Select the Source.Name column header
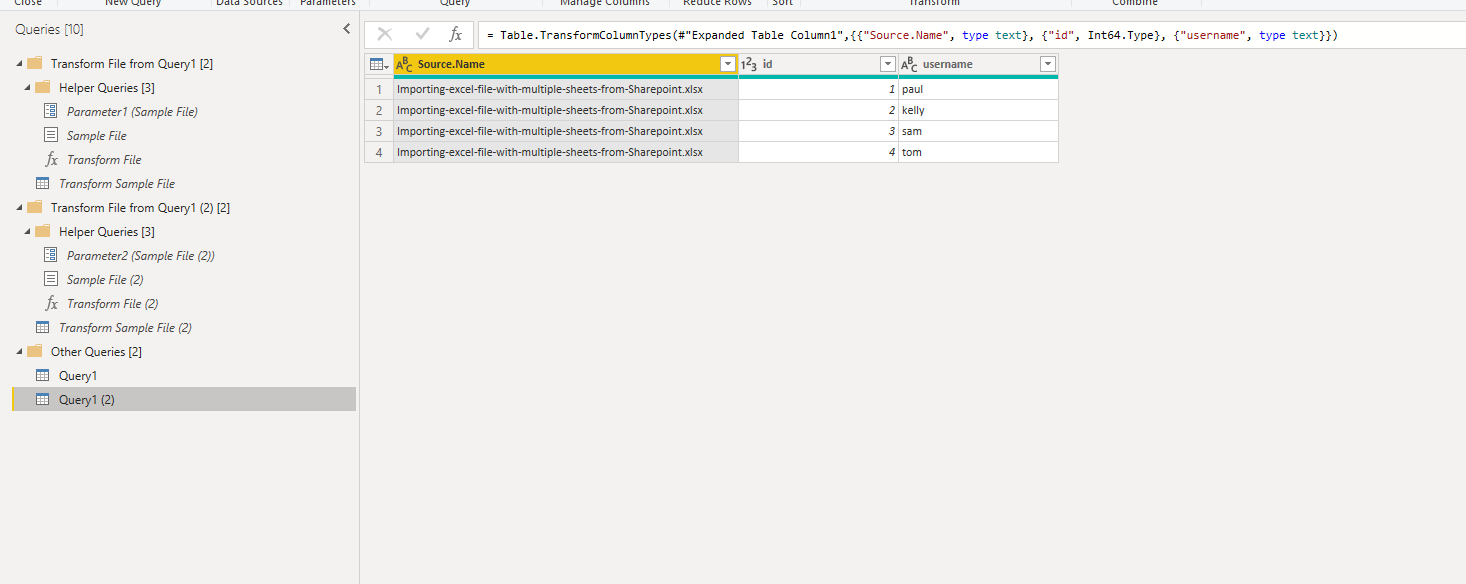 (x=566, y=64)
